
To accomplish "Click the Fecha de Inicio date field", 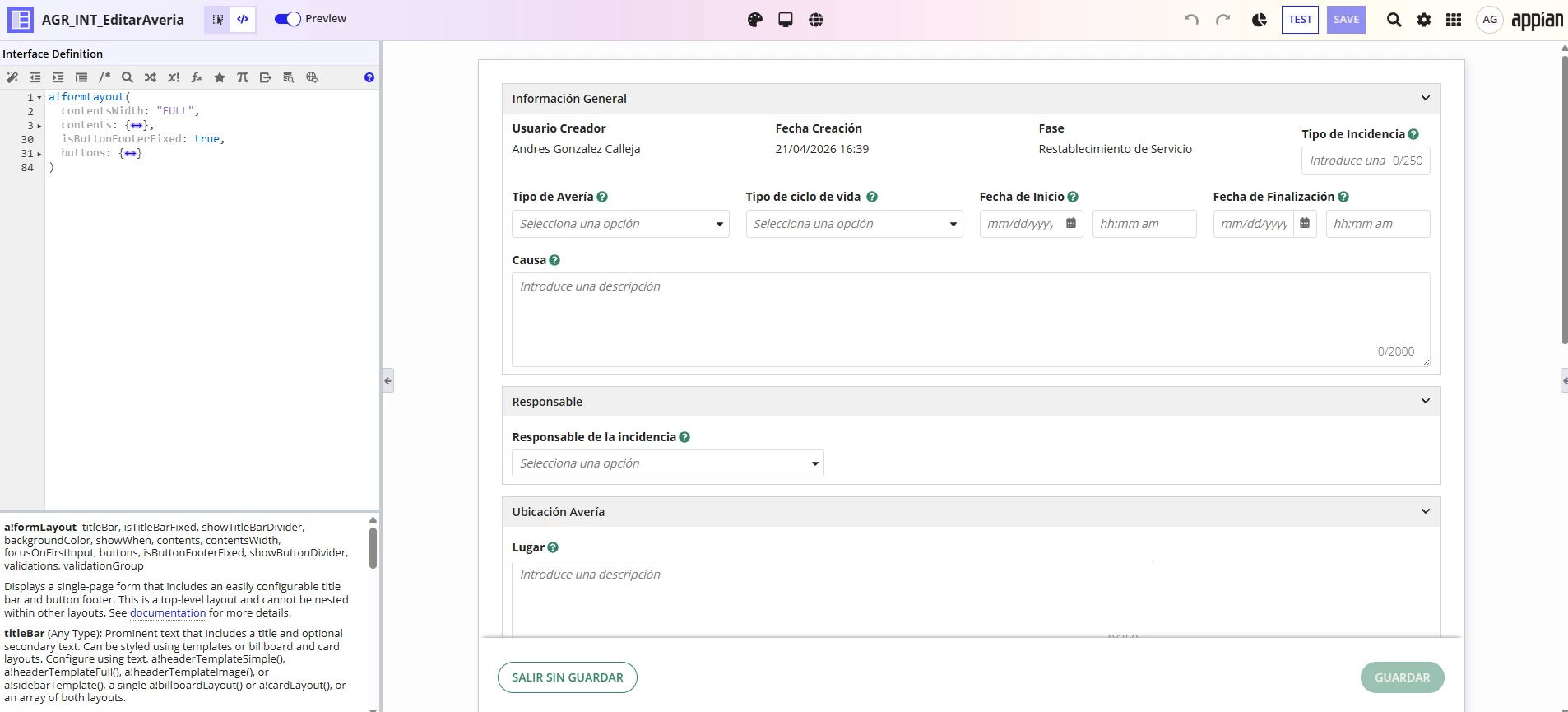I will pyautogui.click(x=1020, y=224).
